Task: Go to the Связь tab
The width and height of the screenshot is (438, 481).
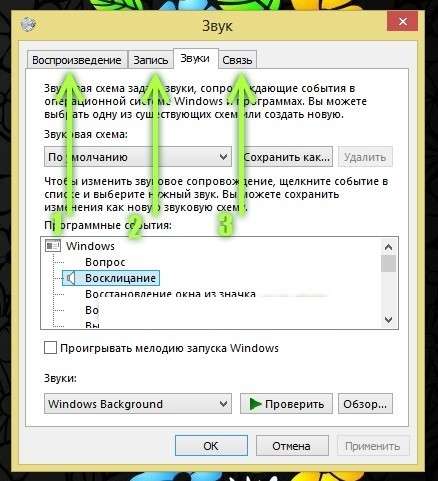Action: (237, 60)
